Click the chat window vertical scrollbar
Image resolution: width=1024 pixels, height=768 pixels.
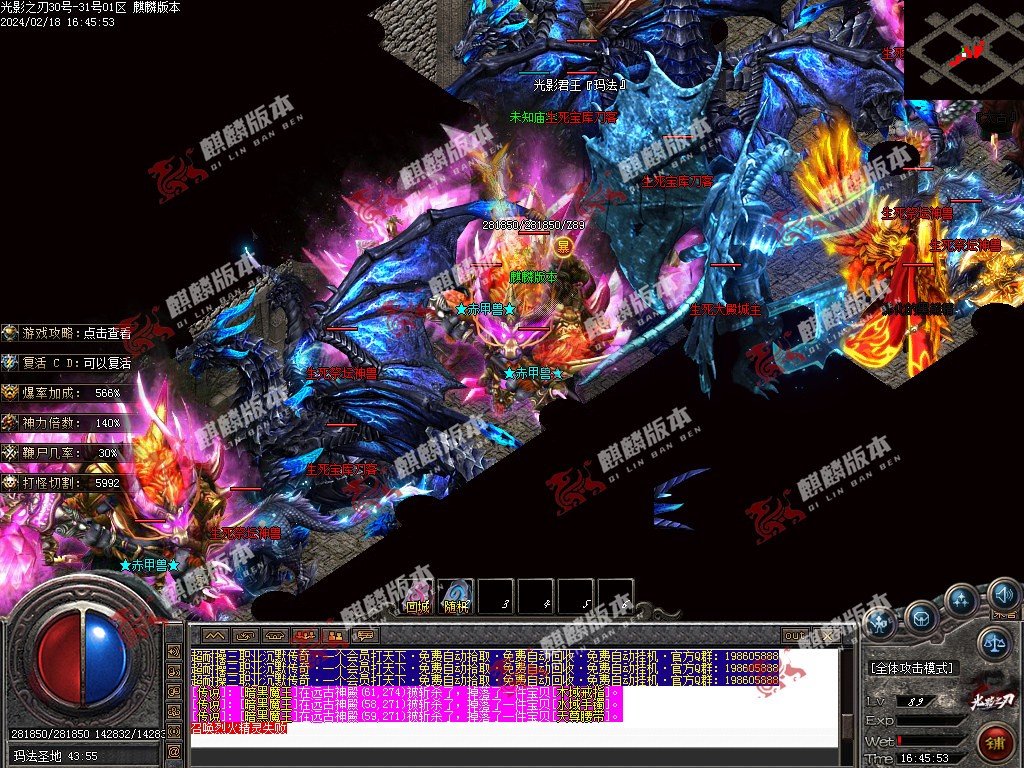(x=846, y=696)
